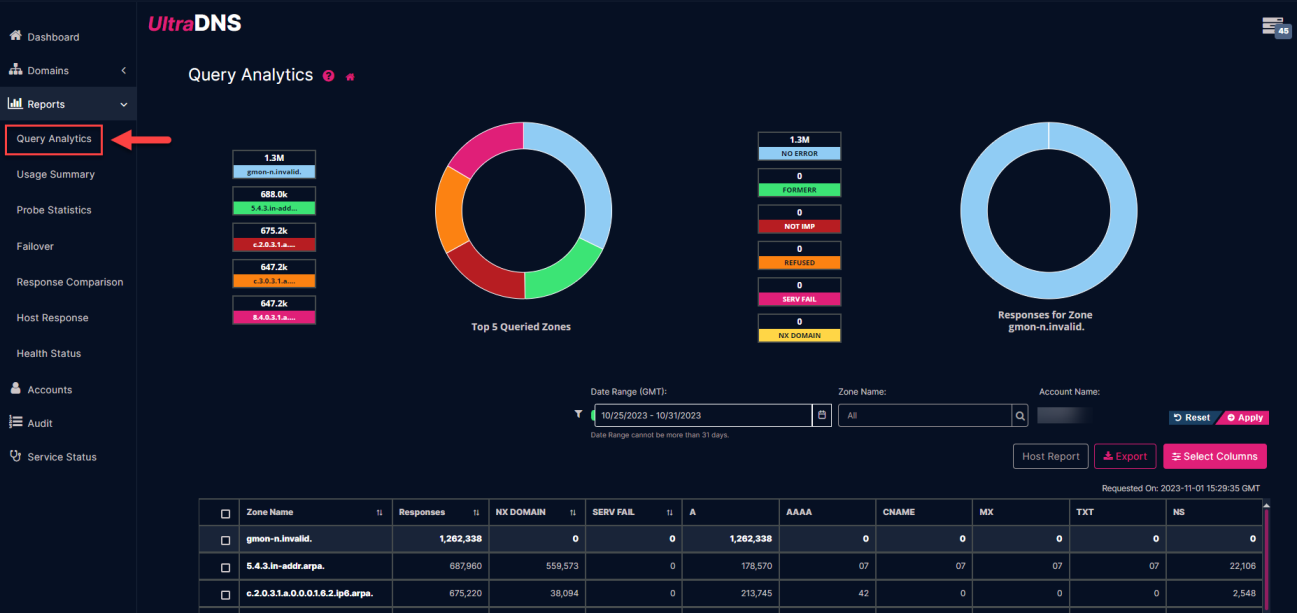
Task: Collapse the Domains sidebar section
Action: pyautogui.click(x=124, y=70)
